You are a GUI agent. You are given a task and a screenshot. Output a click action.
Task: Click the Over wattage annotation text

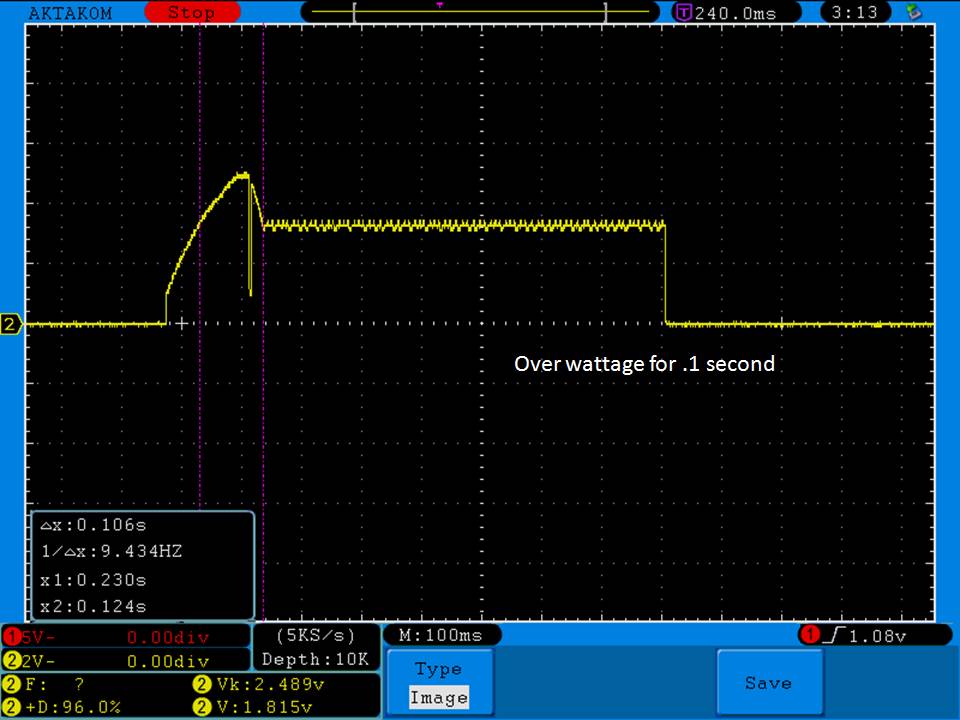(644, 364)
